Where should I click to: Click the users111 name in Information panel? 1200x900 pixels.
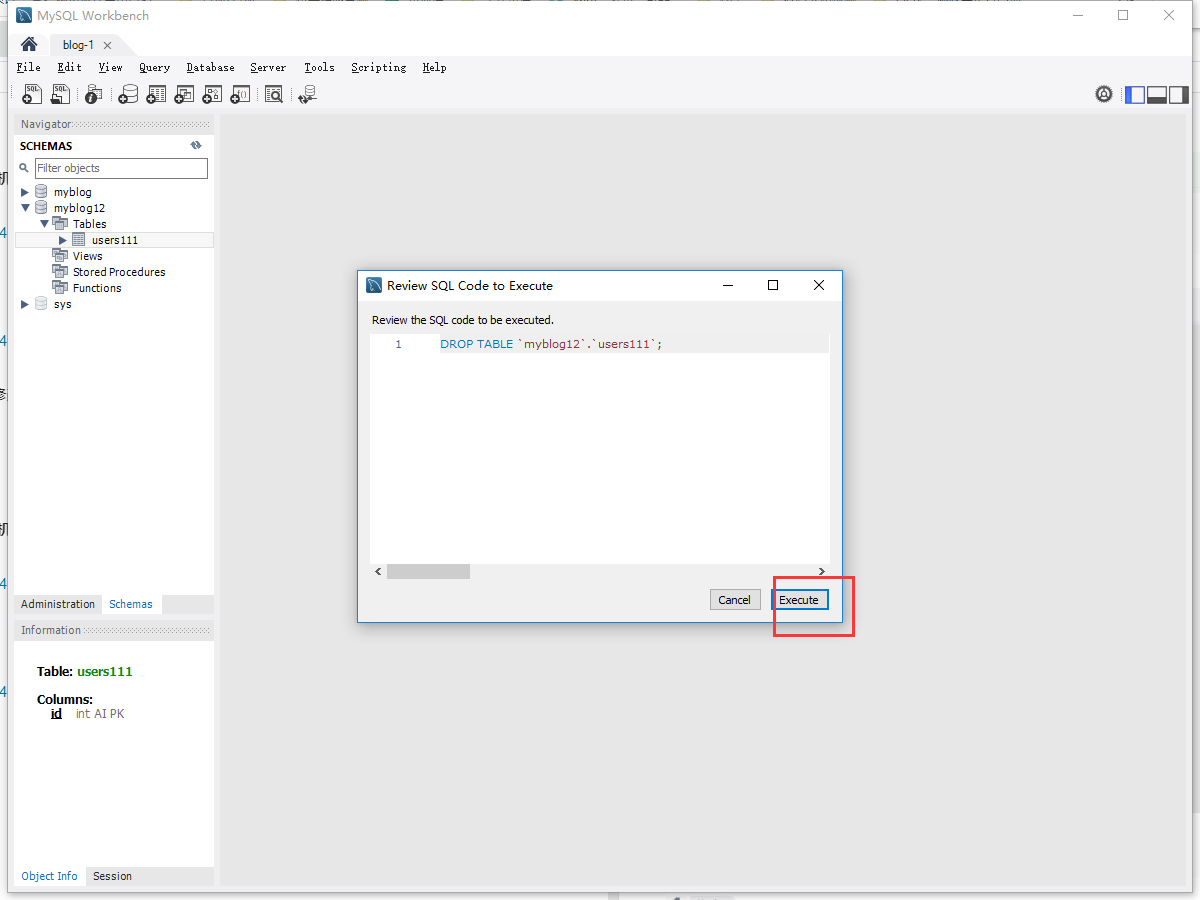104,672
